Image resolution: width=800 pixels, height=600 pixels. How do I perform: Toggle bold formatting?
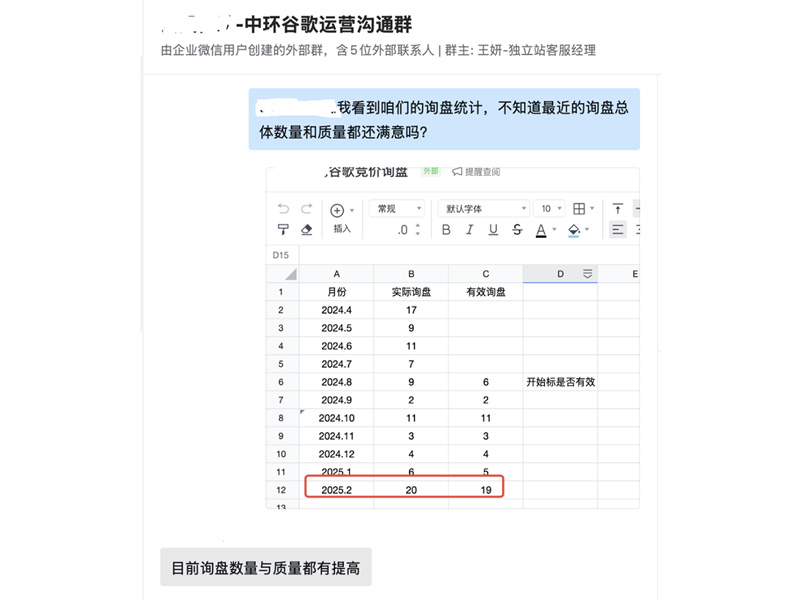pos(446,230)
